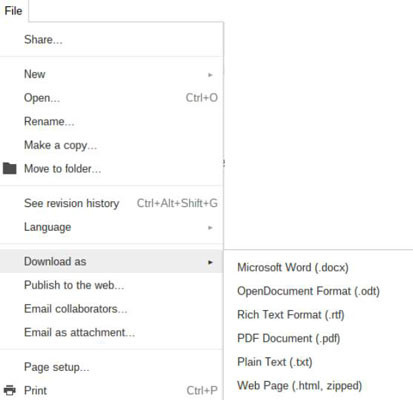The image size is (413, 400).
Task: Click the Ctrl+O shortcut label
Action: (202, 98)
